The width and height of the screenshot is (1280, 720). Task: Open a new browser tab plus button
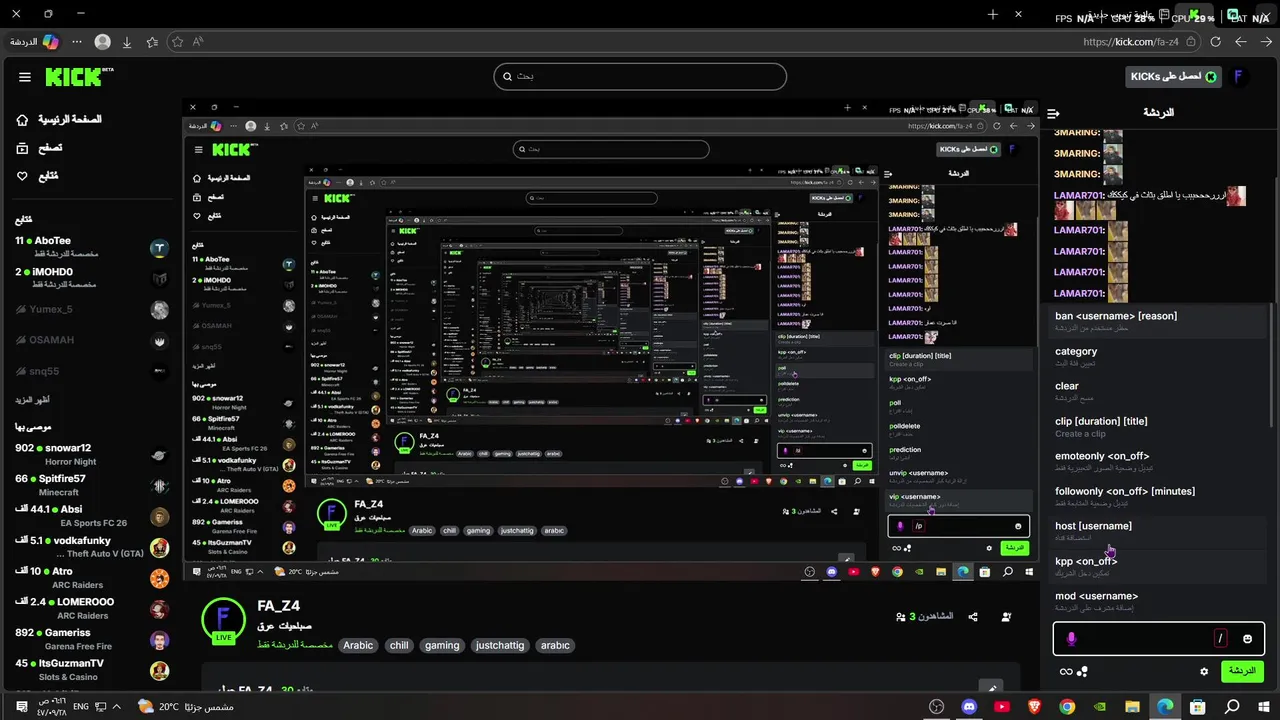coord(993,14)
